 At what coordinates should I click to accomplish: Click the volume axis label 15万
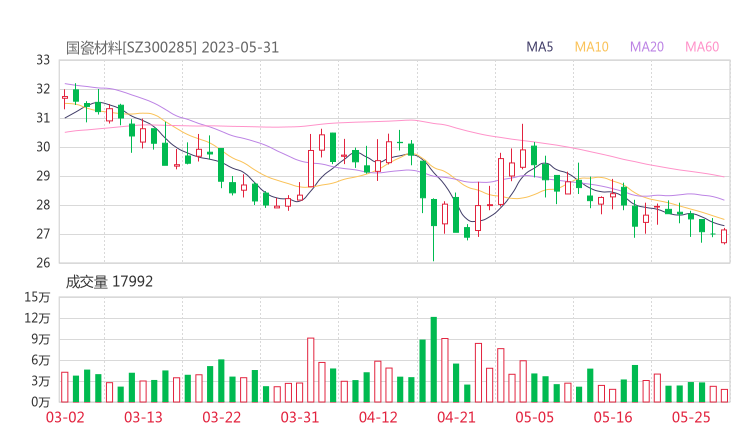(x=38, y=297)
